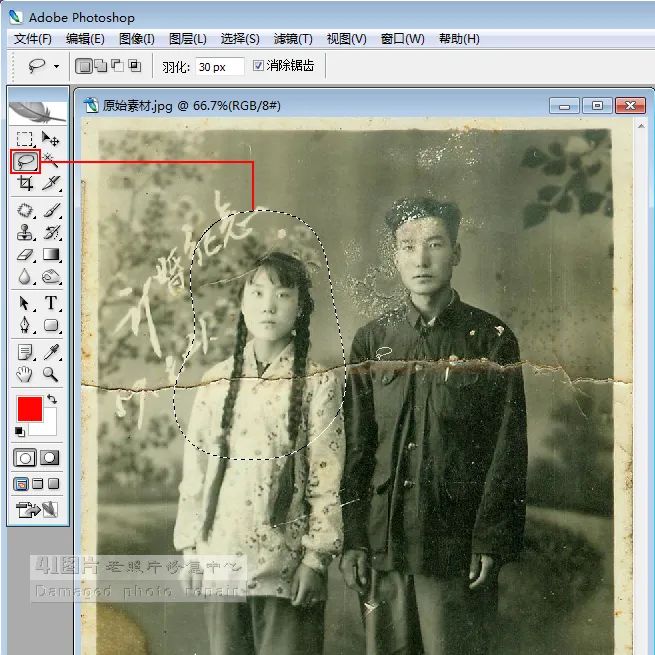Minimize the 原始素材.jpg document window
This screenshot has height=655, width=655.
tap(564, 106)
